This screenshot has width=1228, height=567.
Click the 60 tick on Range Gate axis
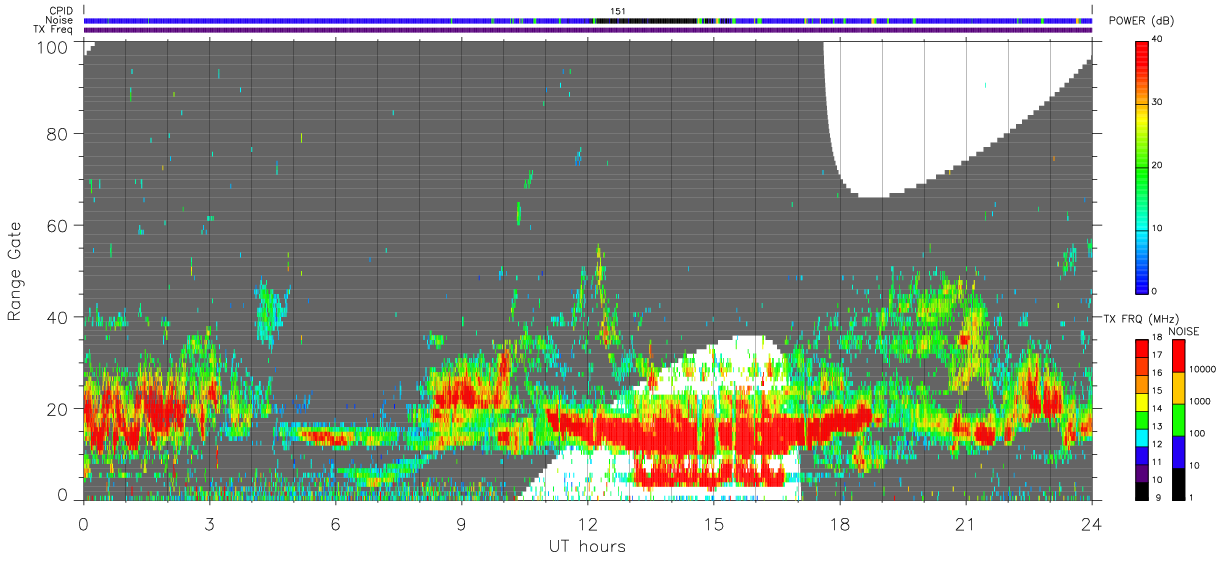(58, 225)
